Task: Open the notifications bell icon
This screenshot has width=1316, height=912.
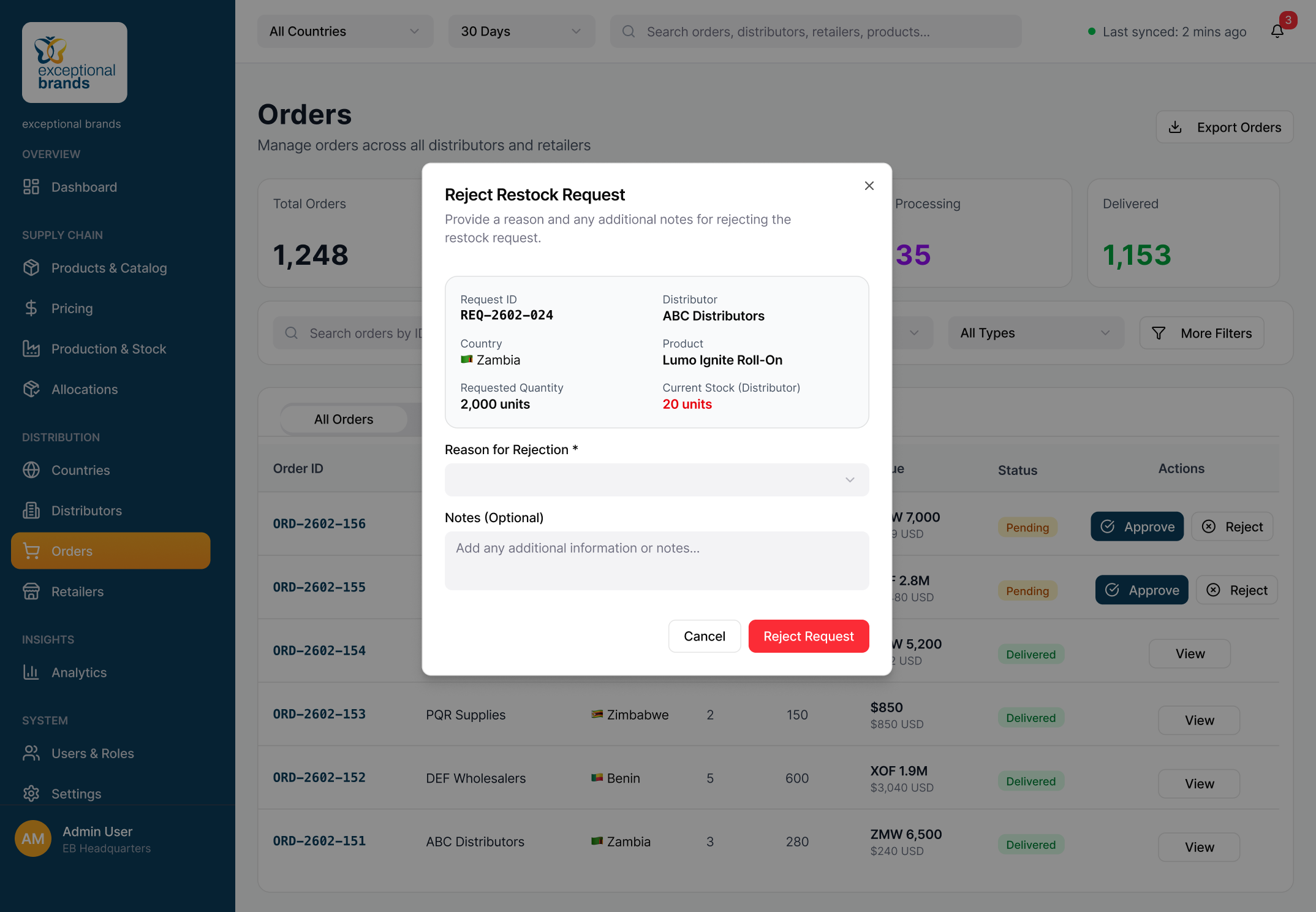Action: click(x=1277, y=31)
